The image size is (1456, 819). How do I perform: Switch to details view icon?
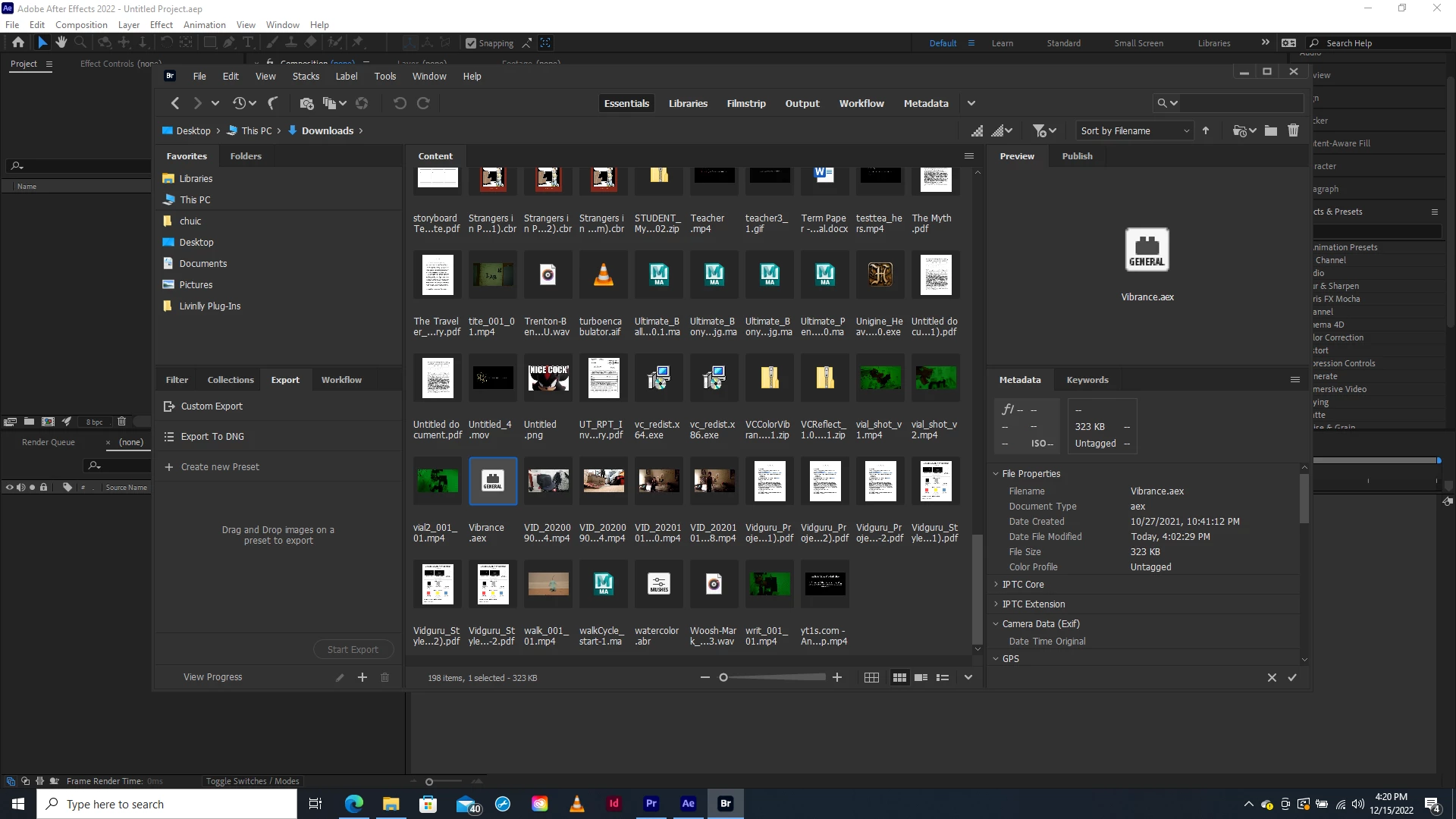(921, 678)
